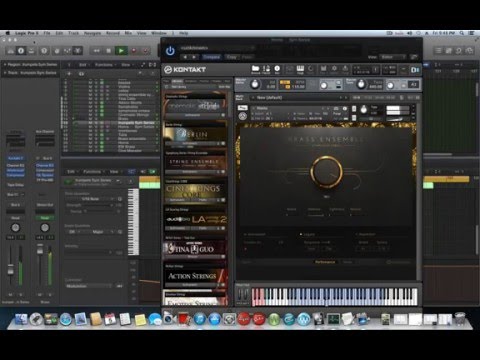Select the Files tab in Kontakt browser
480x360 pixels.
pos(166,81)
